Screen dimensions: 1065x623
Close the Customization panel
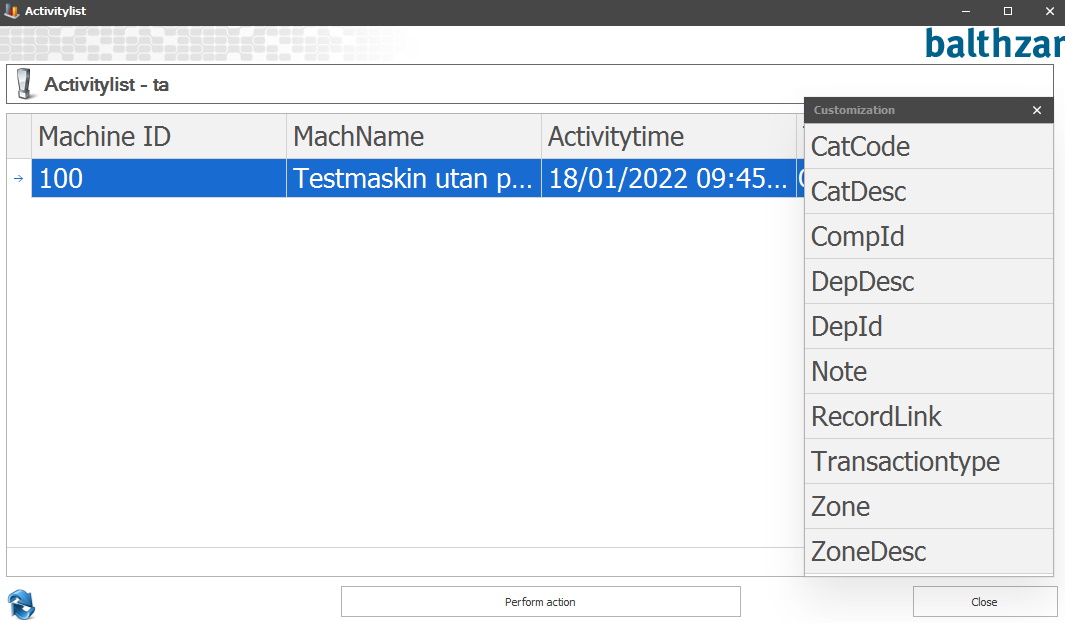1037,110
